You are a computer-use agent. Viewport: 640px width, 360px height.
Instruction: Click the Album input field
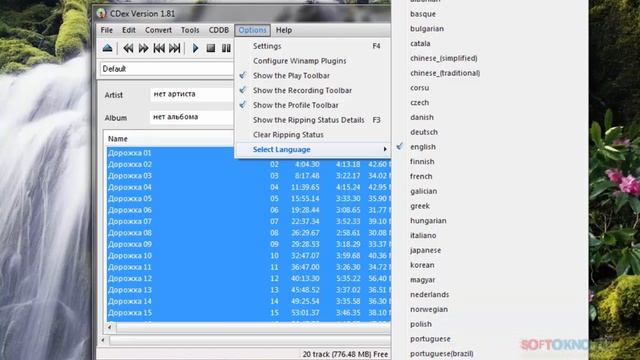click(x=192, y=117)
